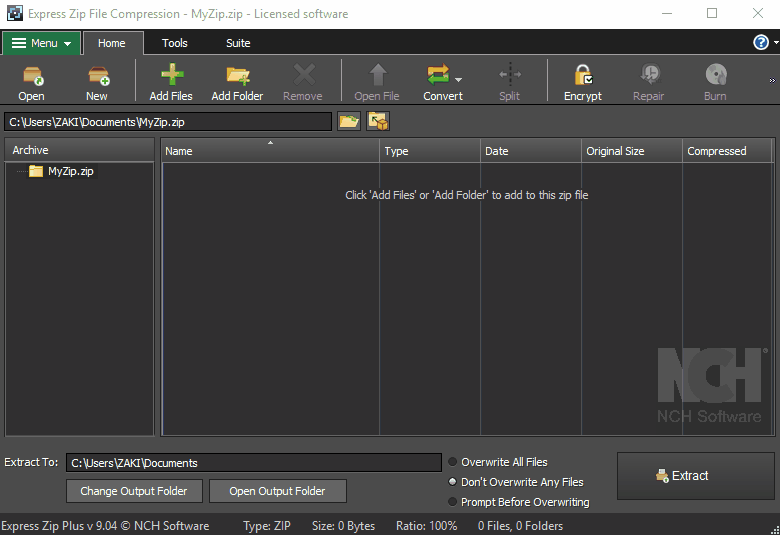Image resolution: width=780 pixels, height=535 pixels.
Task: Sort by the Date column header
Action: click(531, 151)
